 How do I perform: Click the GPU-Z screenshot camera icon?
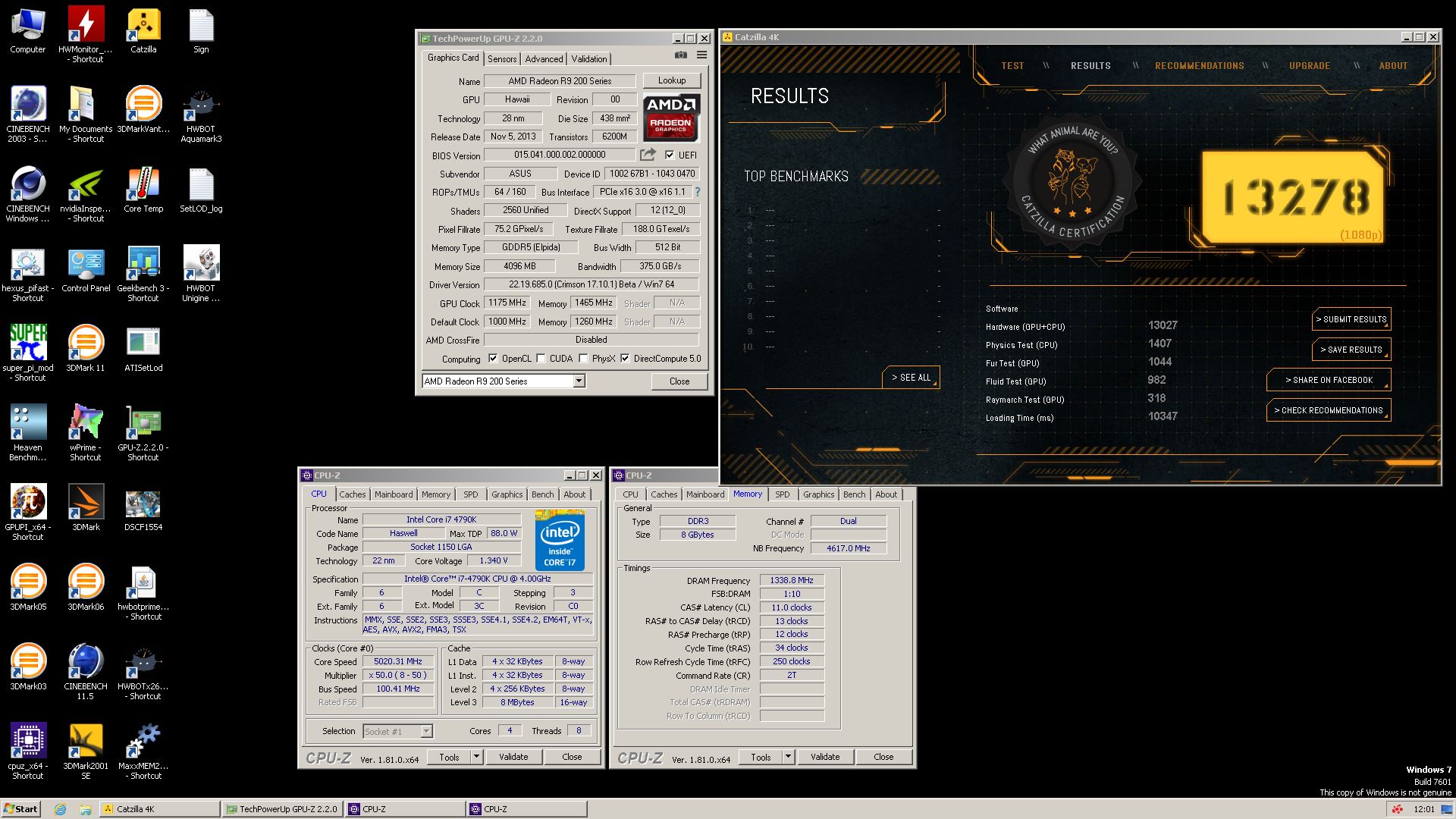pos(681,55)
